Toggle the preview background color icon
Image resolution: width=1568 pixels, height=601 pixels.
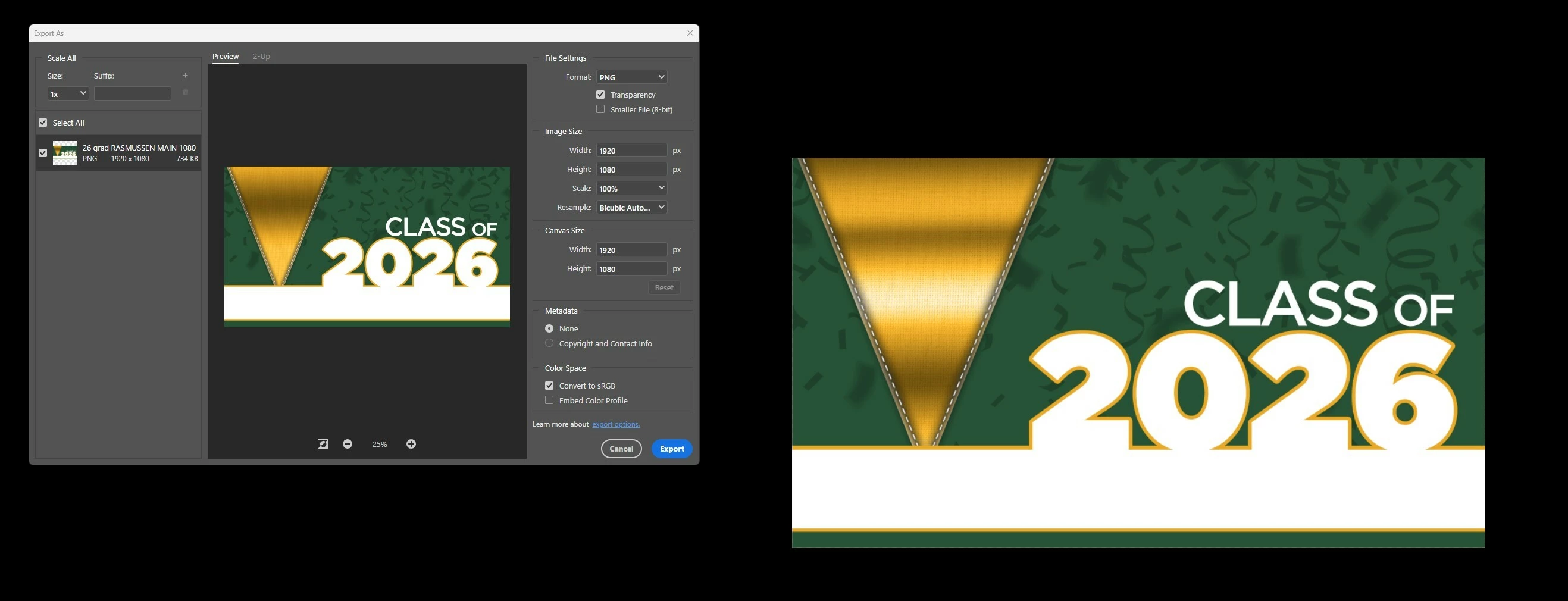pos(323,444)
